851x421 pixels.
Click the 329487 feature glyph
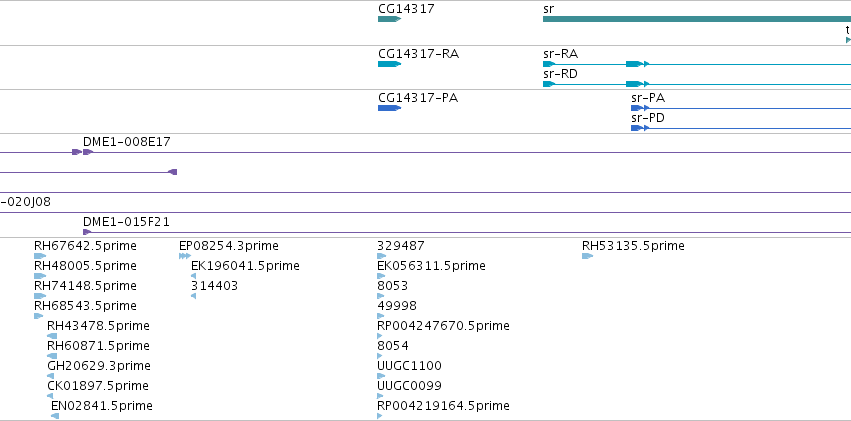point(382,256)
